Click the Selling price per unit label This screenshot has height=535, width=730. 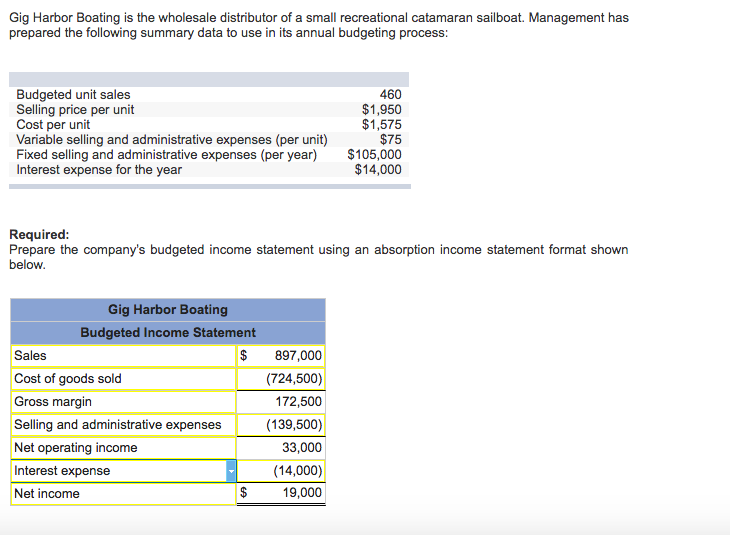[75, 109]
